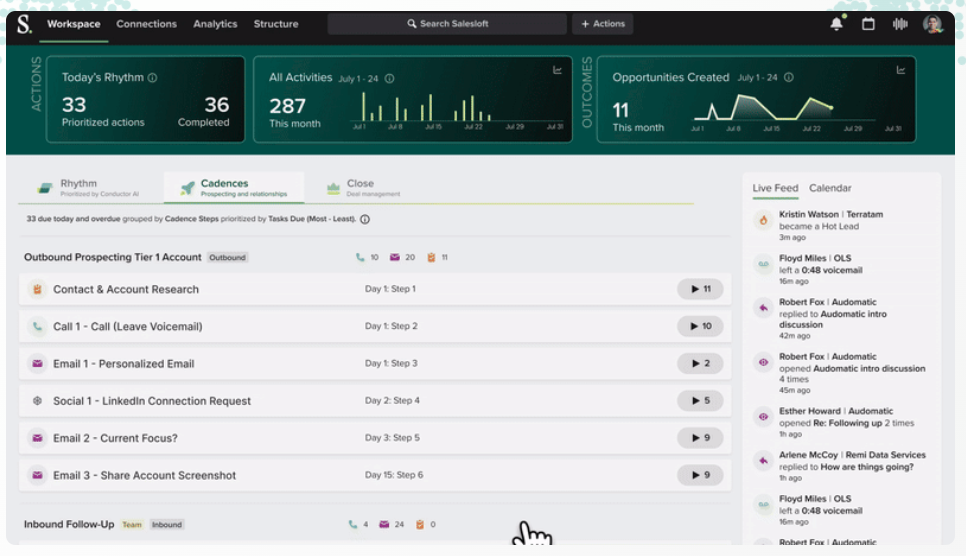Screen dimensions: 966x556
Task: Click the All Activities info icon
Action: tap(389, 78)
